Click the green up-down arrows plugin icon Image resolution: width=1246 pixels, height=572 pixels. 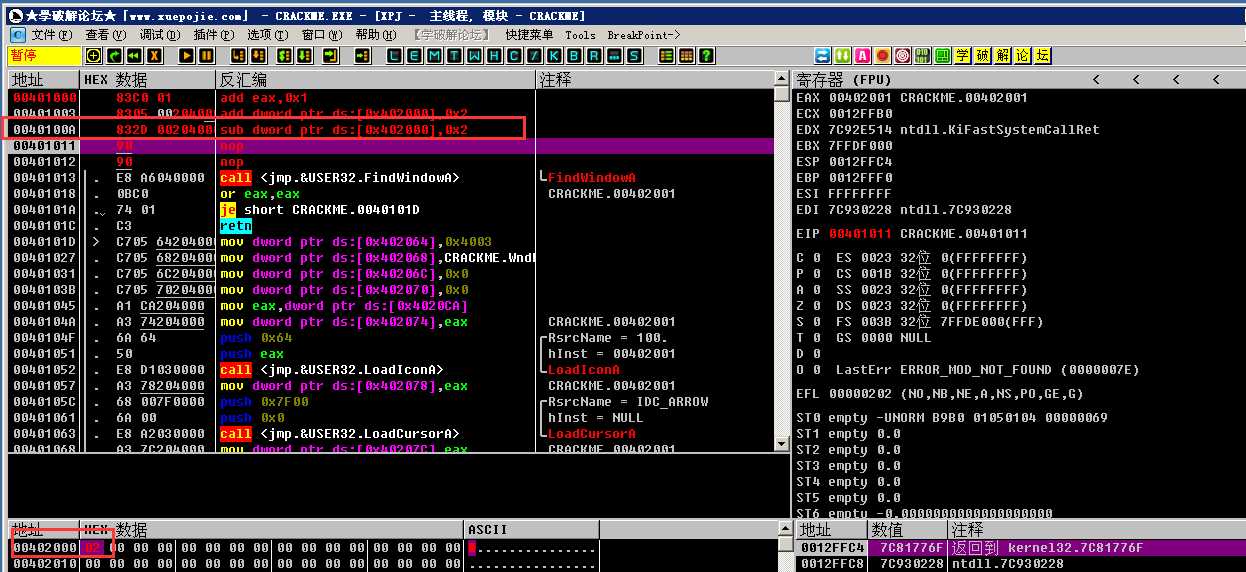(843, 56)
